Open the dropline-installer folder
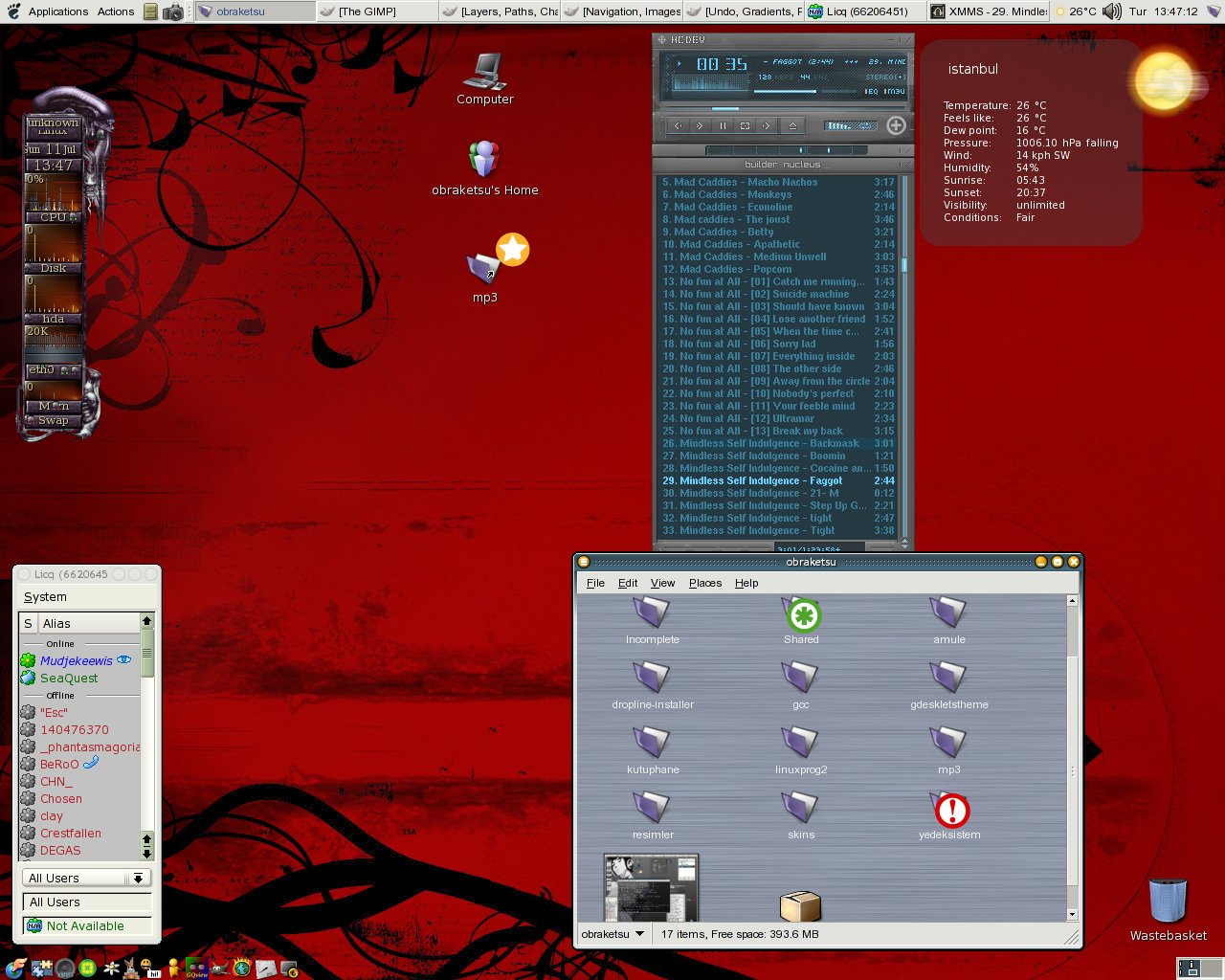 coord(653,685)
